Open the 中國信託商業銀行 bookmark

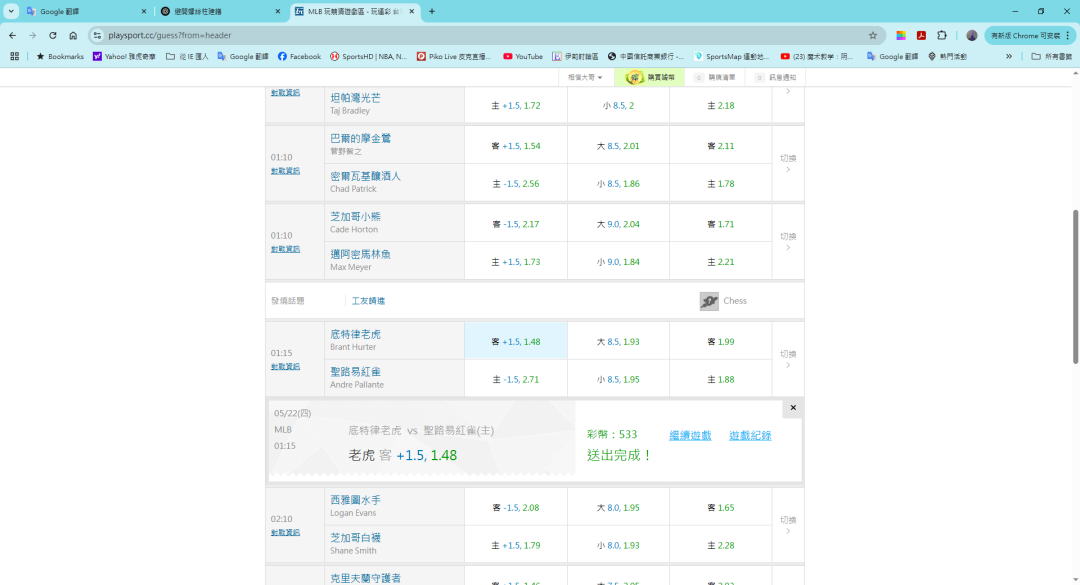tap(645, 57)
